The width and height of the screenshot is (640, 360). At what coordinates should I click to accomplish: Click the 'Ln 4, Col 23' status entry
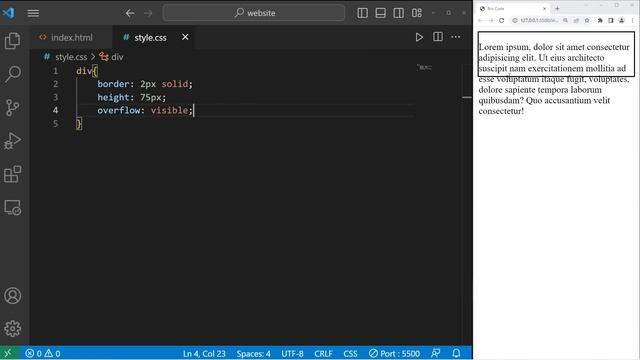tap(204, 353)
